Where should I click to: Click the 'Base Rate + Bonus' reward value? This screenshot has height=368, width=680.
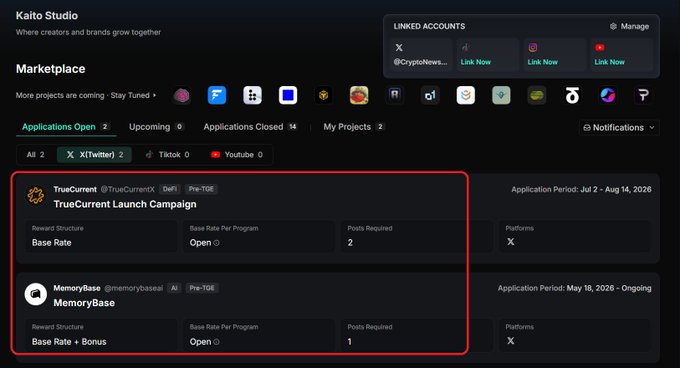[x=69, y=342]
